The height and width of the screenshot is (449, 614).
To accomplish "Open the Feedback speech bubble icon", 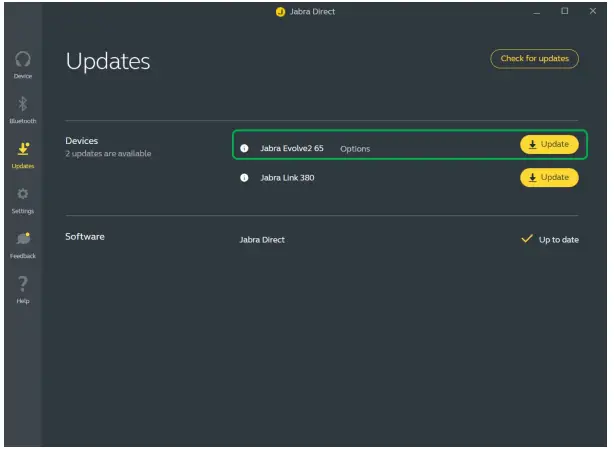I will pyautogui.click(x=23, y=238).
